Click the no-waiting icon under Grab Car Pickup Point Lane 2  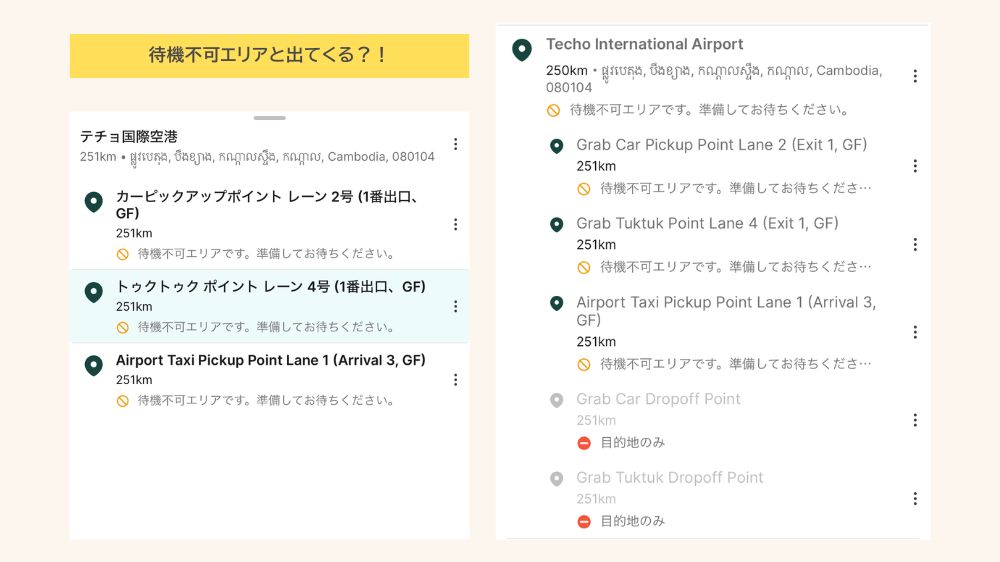[584, 189]
